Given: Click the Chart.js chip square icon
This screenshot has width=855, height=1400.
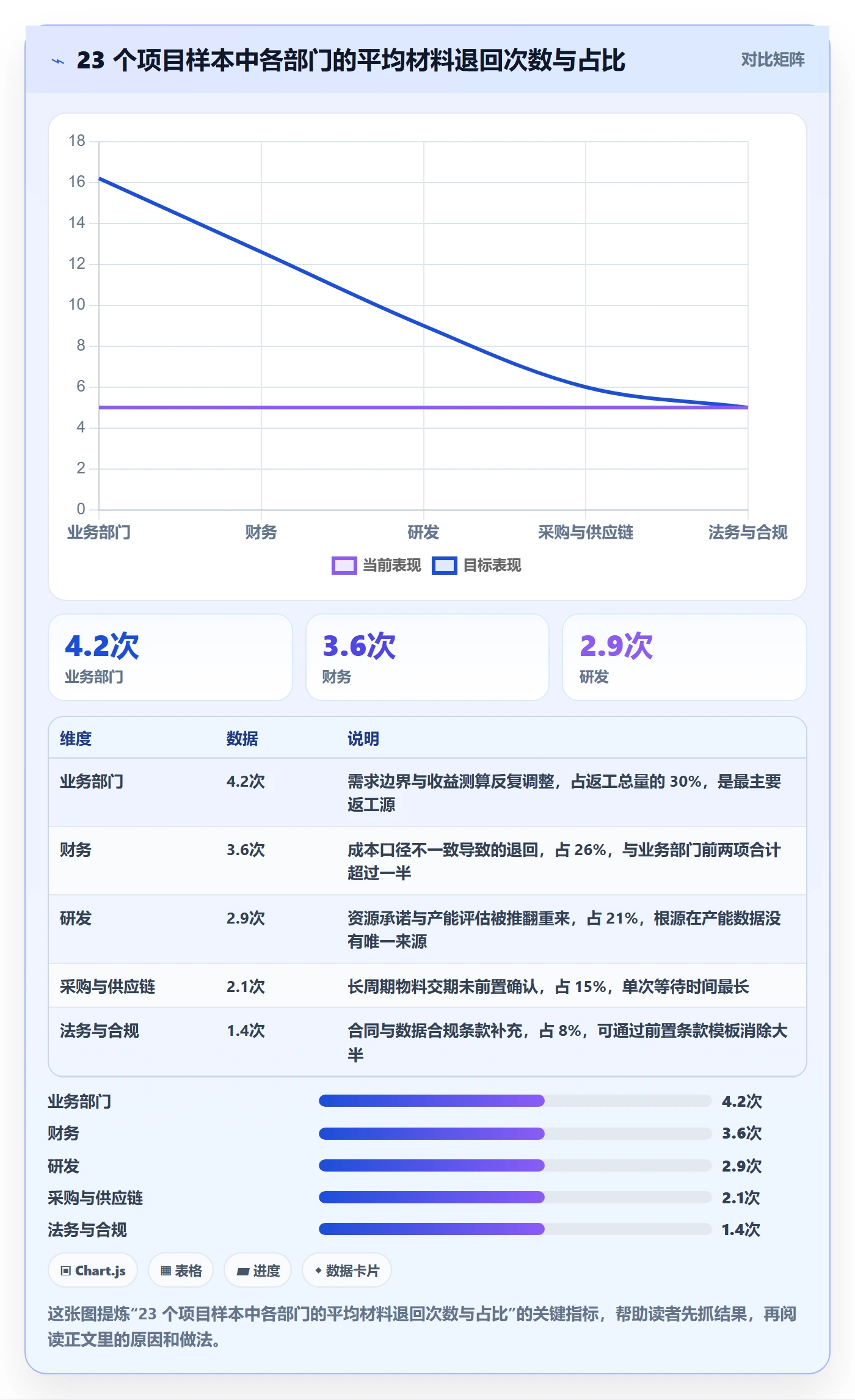Looking at the screenshot, I should 66,1271.
